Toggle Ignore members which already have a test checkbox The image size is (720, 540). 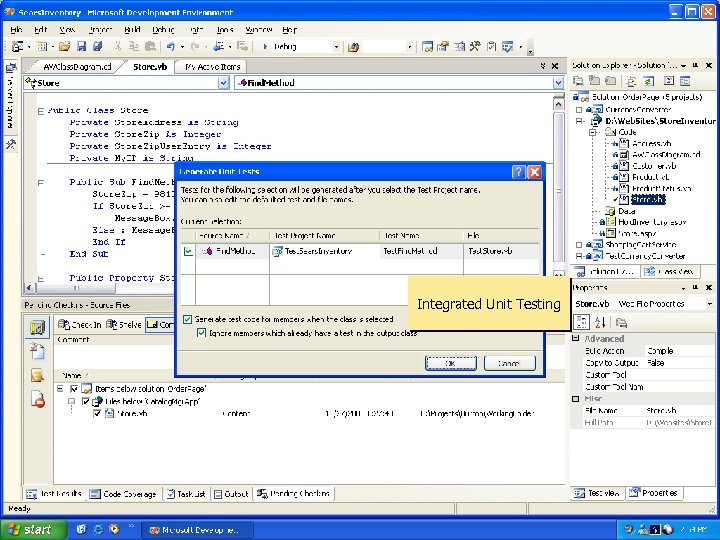tap(201, 333)
